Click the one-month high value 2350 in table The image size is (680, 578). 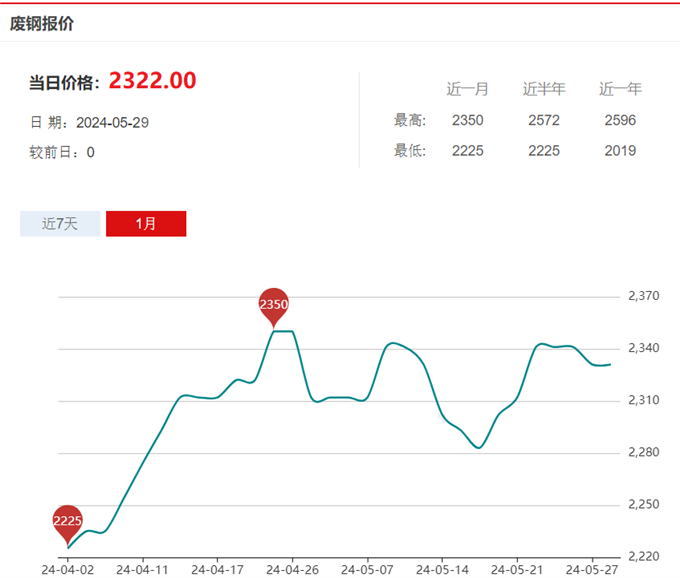[x=468, y=120]
